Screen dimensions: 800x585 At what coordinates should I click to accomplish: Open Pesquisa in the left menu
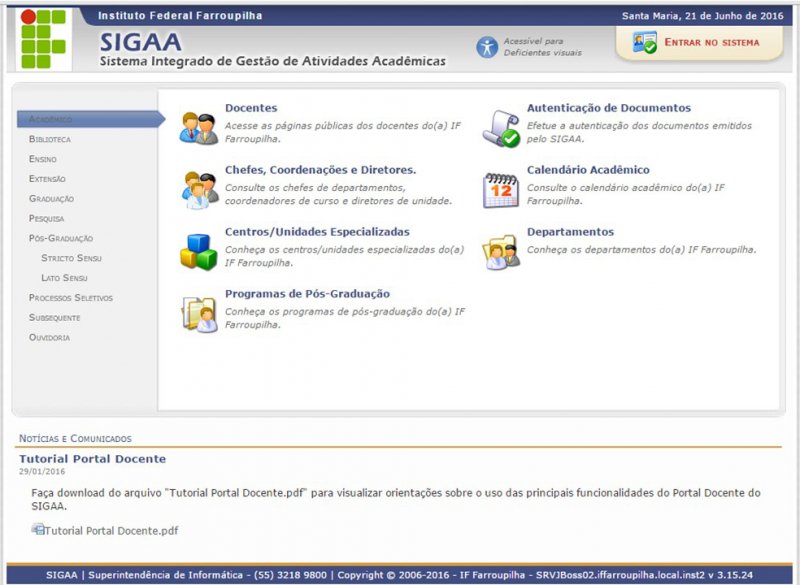pyautogui.click(x=46, y=218)
